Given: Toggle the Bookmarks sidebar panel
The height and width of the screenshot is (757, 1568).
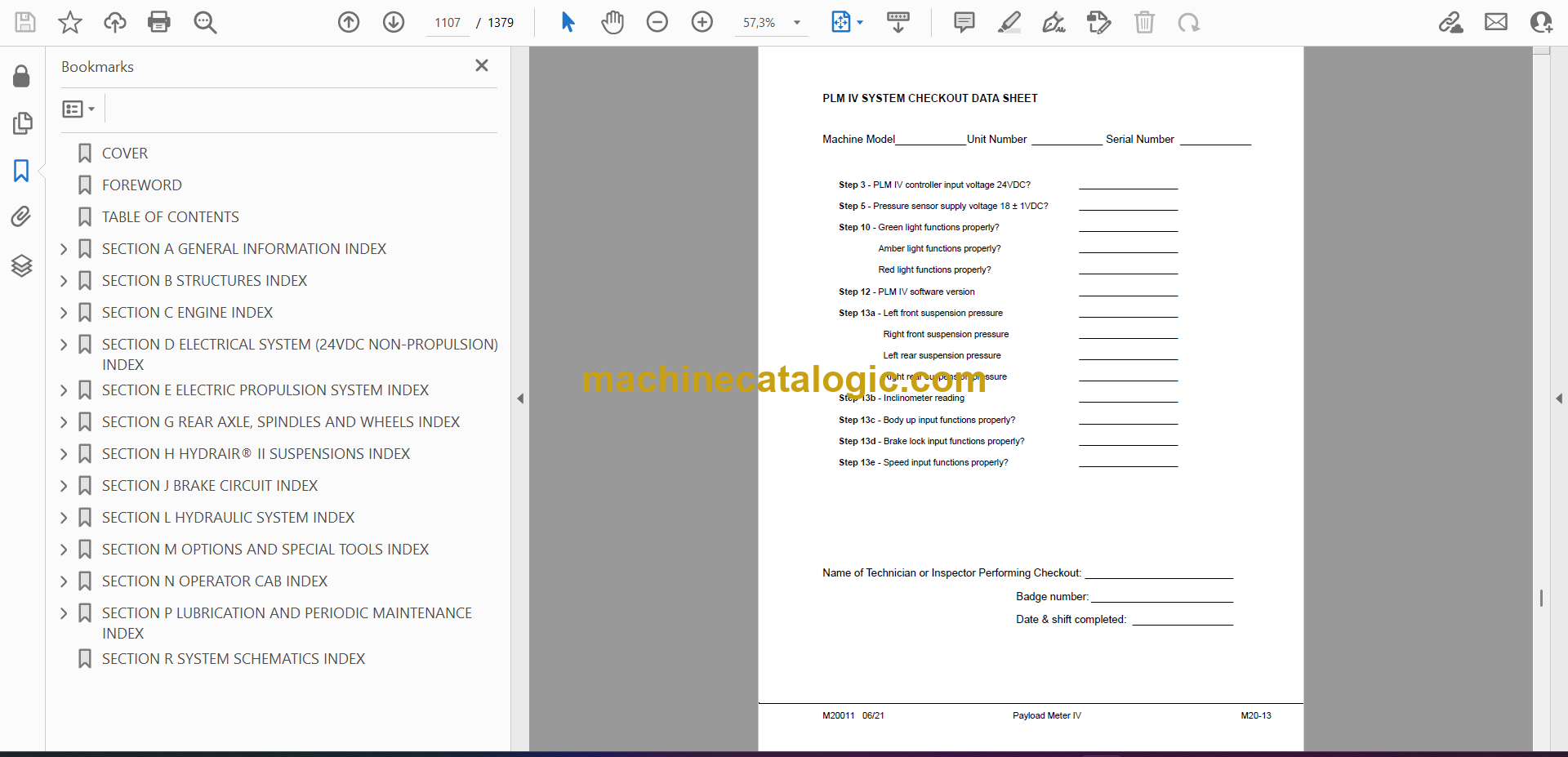Looking at the screenshot, I should coord(22,171).
